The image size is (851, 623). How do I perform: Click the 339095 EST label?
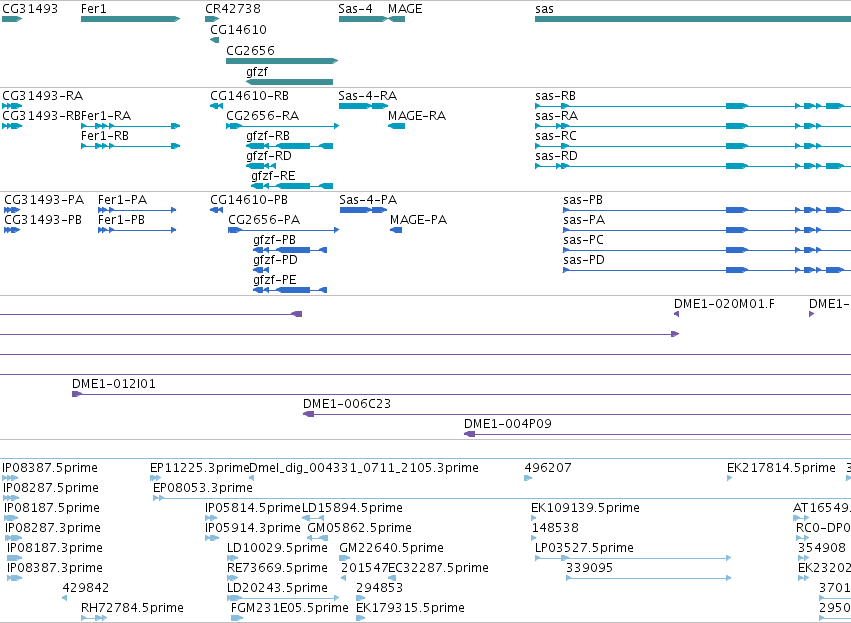[589, 568]
